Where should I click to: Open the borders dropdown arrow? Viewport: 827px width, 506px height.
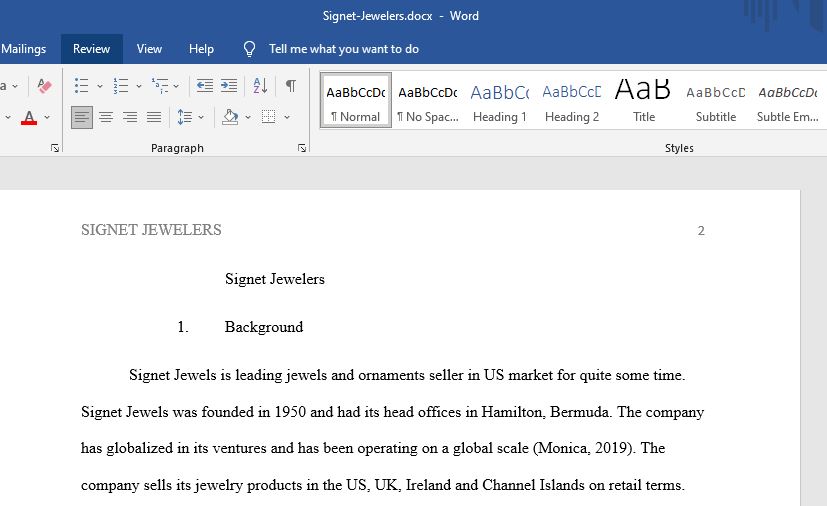coord(287,117)
